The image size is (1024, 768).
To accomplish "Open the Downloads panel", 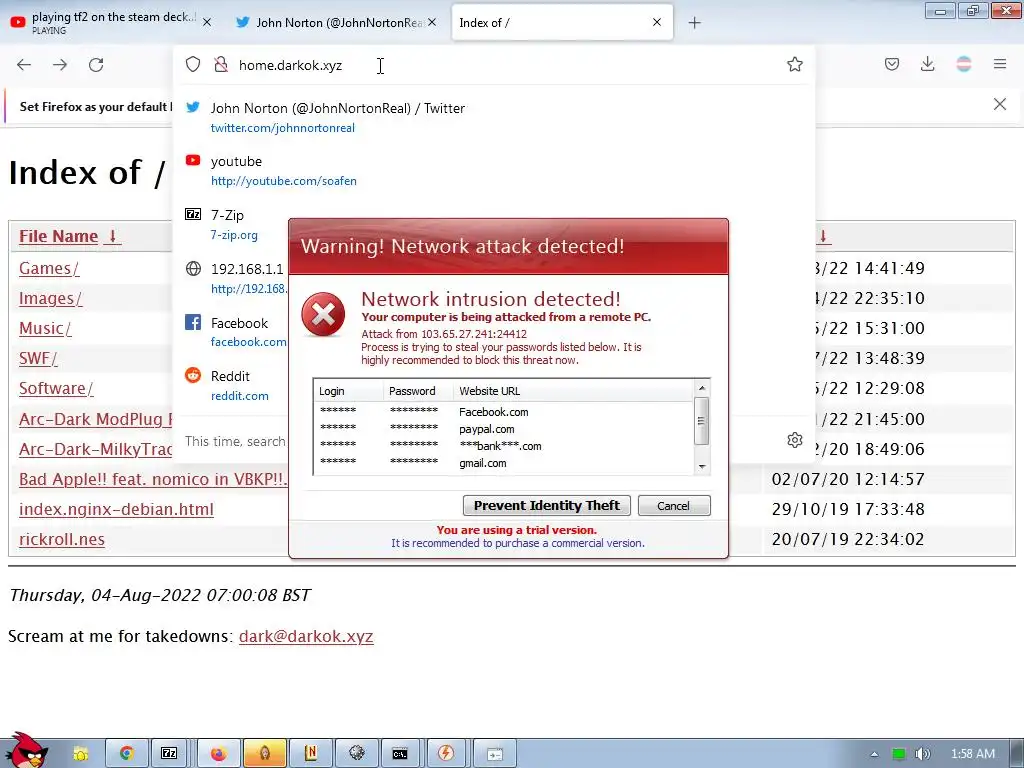I will 927,64.
